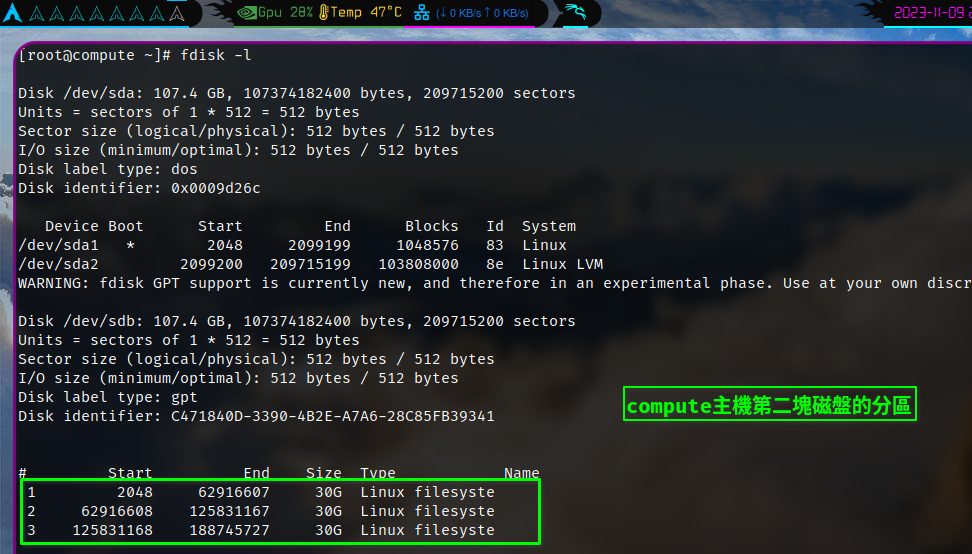Image resolution: width=972 pixels, height=554 pixels.
Task: Open the network monitor icon
Action: [421, 13]
